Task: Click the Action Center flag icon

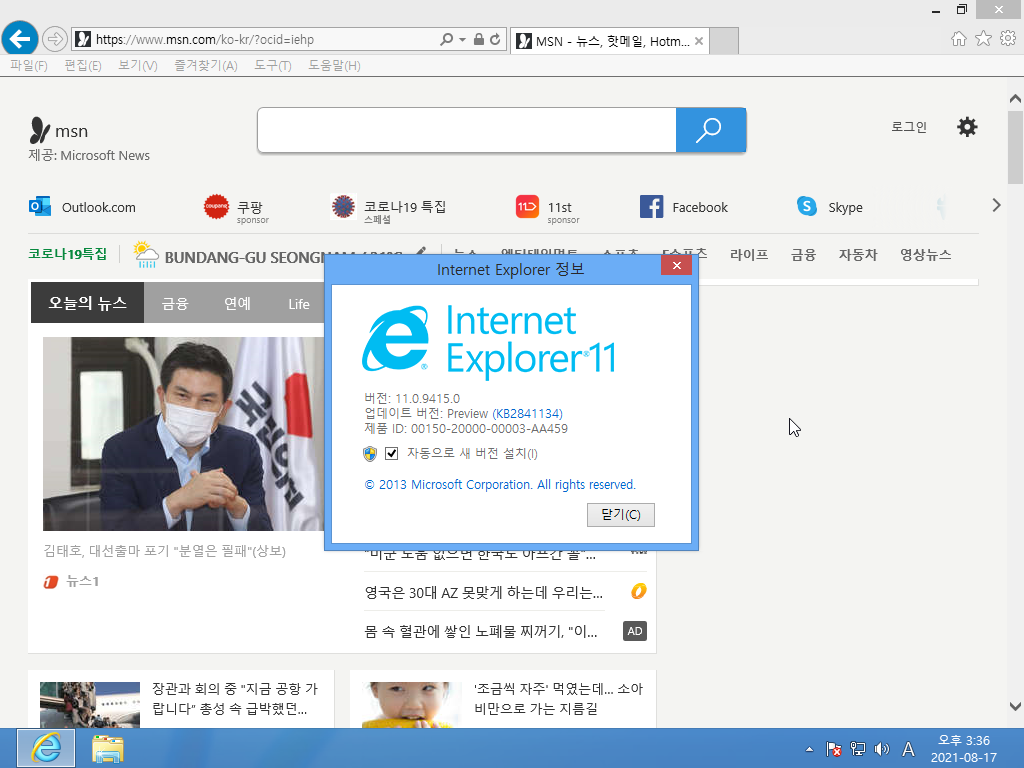Action: pos(833,749)
